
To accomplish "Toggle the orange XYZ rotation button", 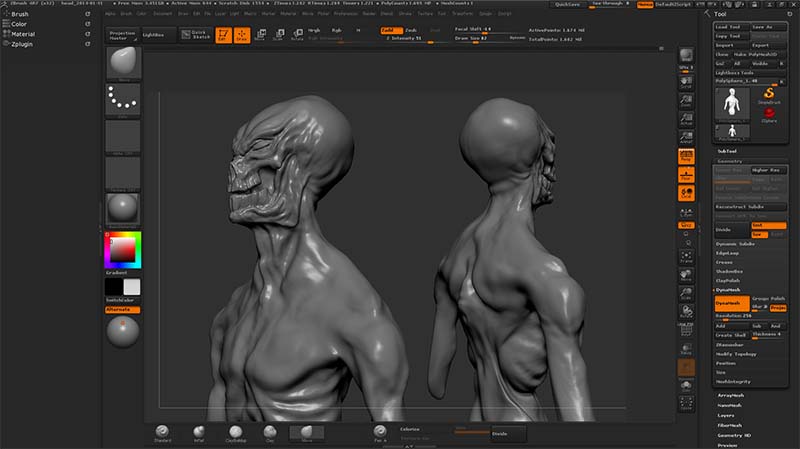I will click(686, 225).
